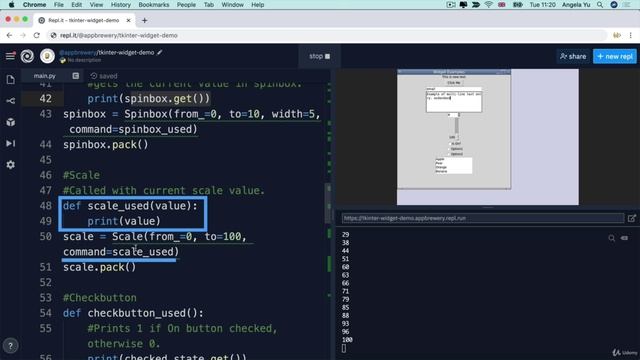
Task: Click the multi-line text box in Tk window
Action: click(454, 101)
